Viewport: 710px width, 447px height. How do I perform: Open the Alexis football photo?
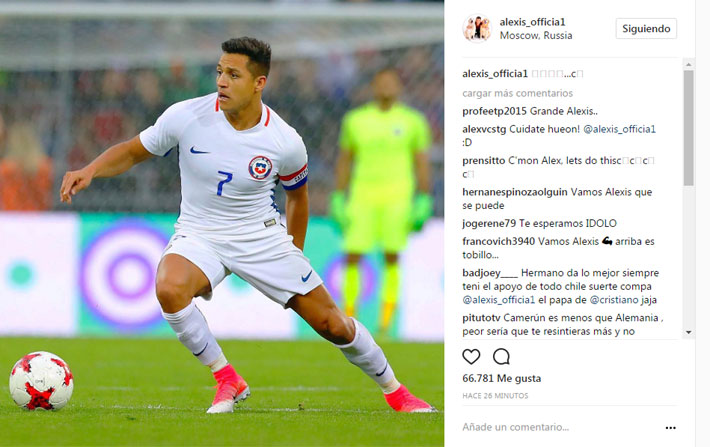(x=222, y=223)
